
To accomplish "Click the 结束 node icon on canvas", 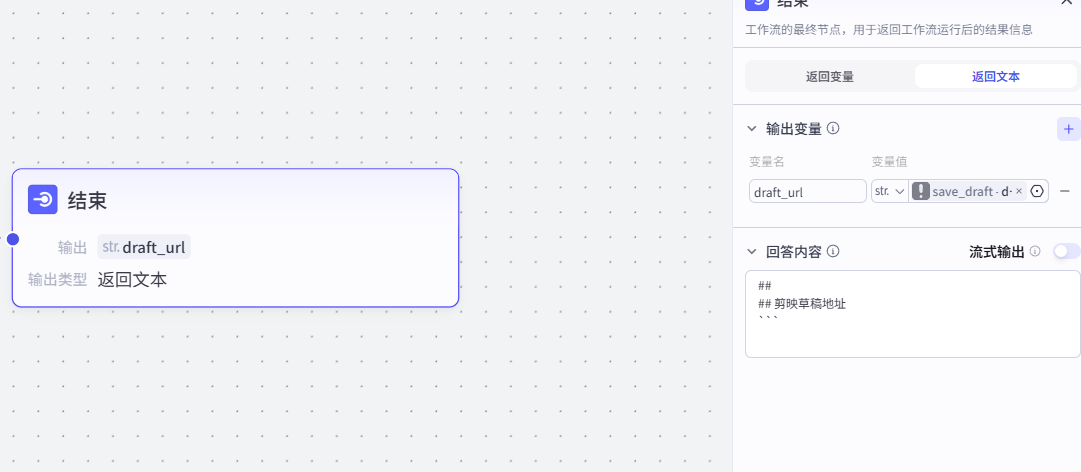I will [x=43, y=200].
